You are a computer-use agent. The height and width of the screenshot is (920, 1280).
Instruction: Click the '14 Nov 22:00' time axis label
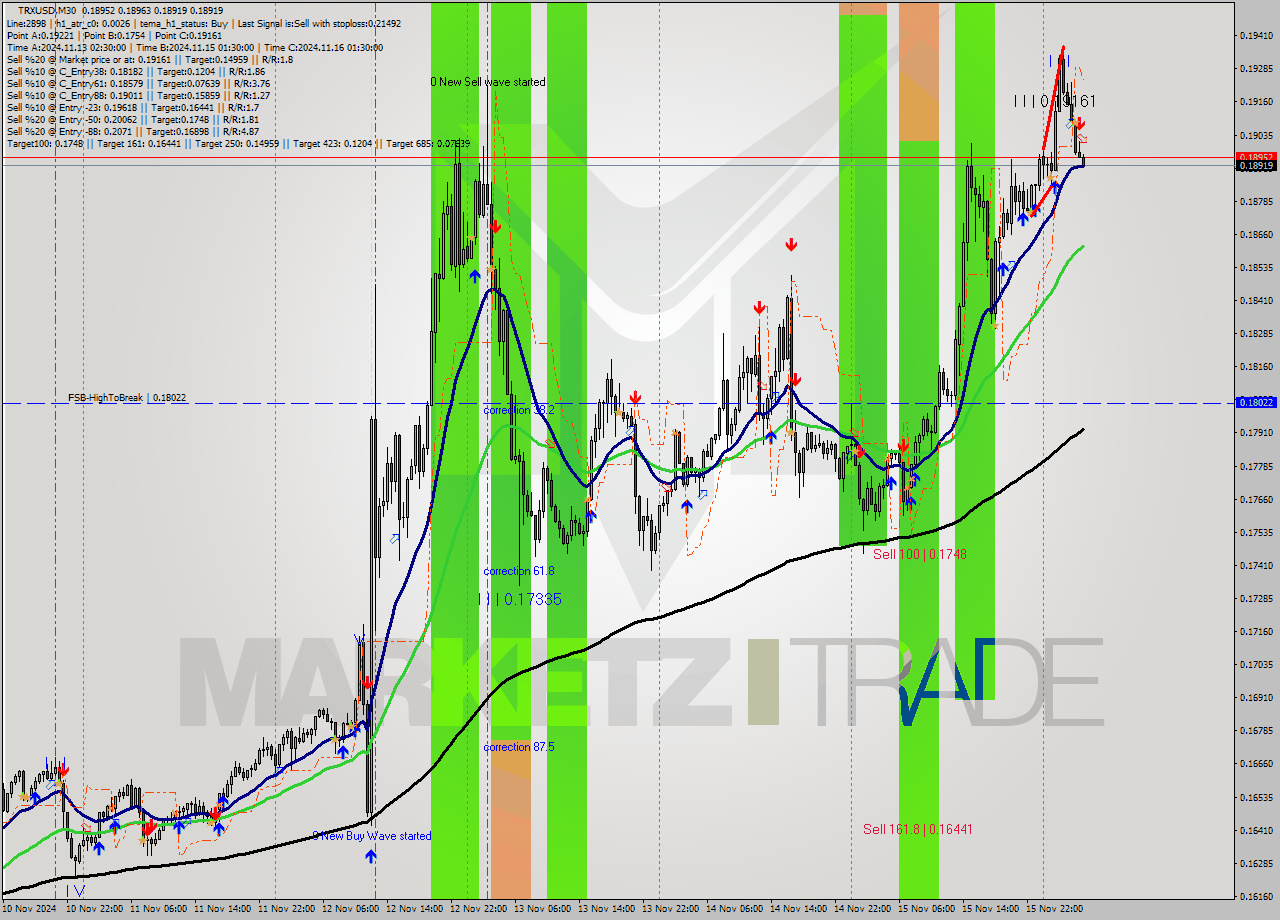pos(864,909)
